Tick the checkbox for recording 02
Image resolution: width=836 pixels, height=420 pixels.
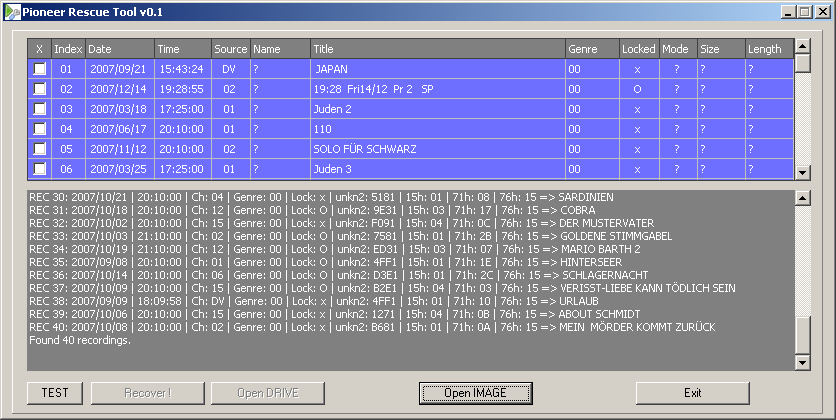pos(39,88)
